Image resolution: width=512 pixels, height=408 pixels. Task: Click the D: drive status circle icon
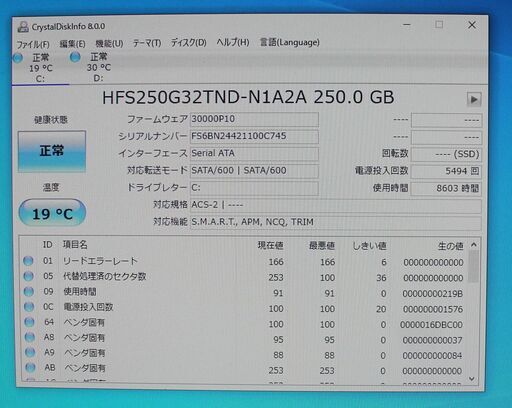click(75, 57)
